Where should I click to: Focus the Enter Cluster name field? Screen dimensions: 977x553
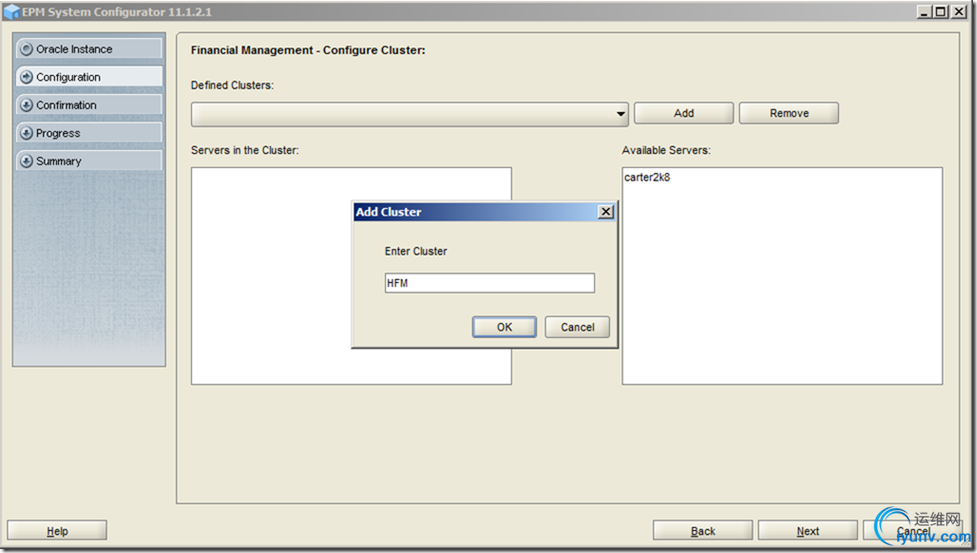point(490,283)
